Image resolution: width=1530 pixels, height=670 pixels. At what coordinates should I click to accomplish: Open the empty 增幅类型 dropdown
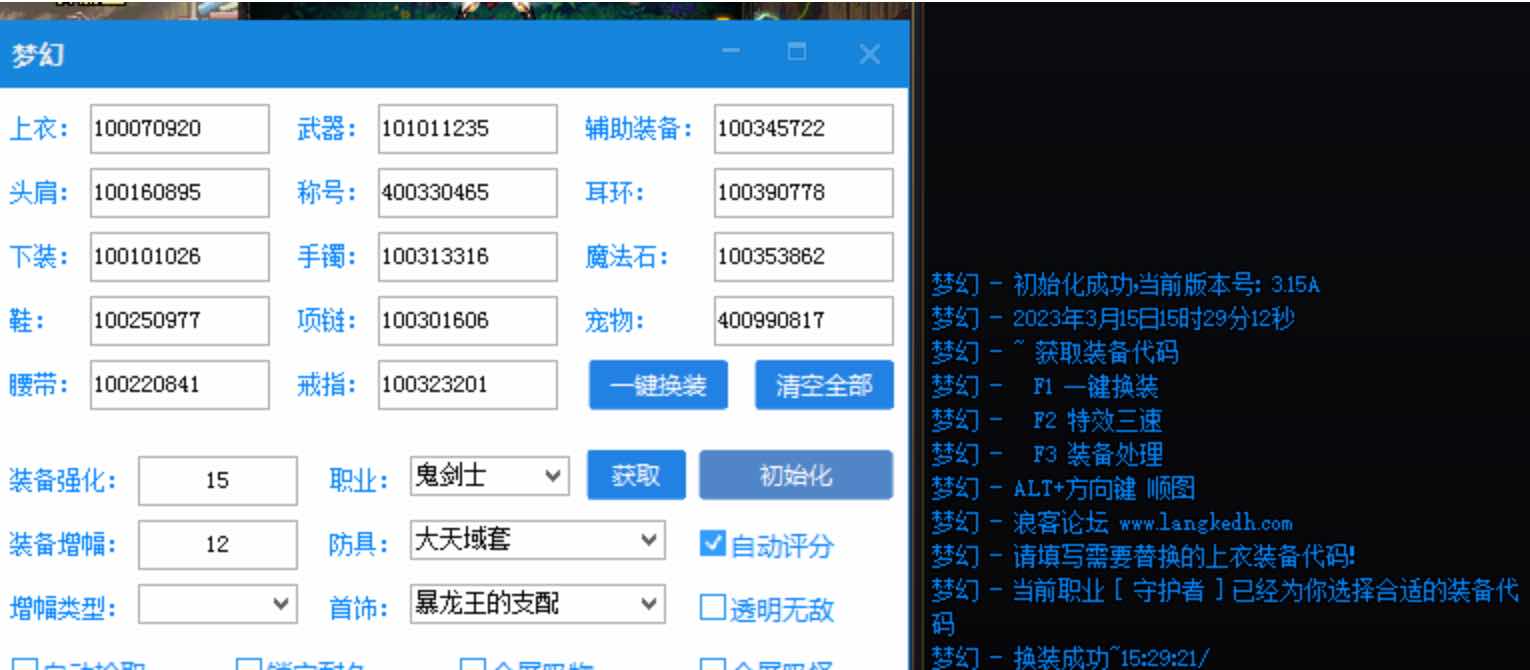click(x=217, y=605)
